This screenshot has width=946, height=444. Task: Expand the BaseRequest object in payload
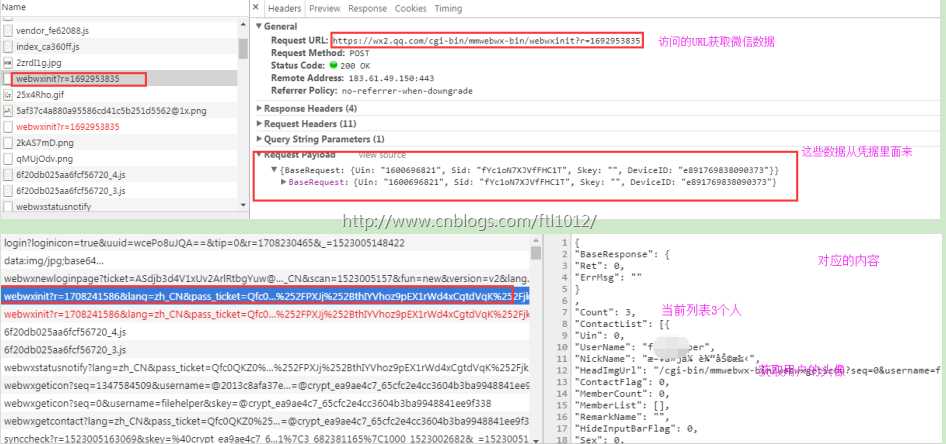click(284, 182)
